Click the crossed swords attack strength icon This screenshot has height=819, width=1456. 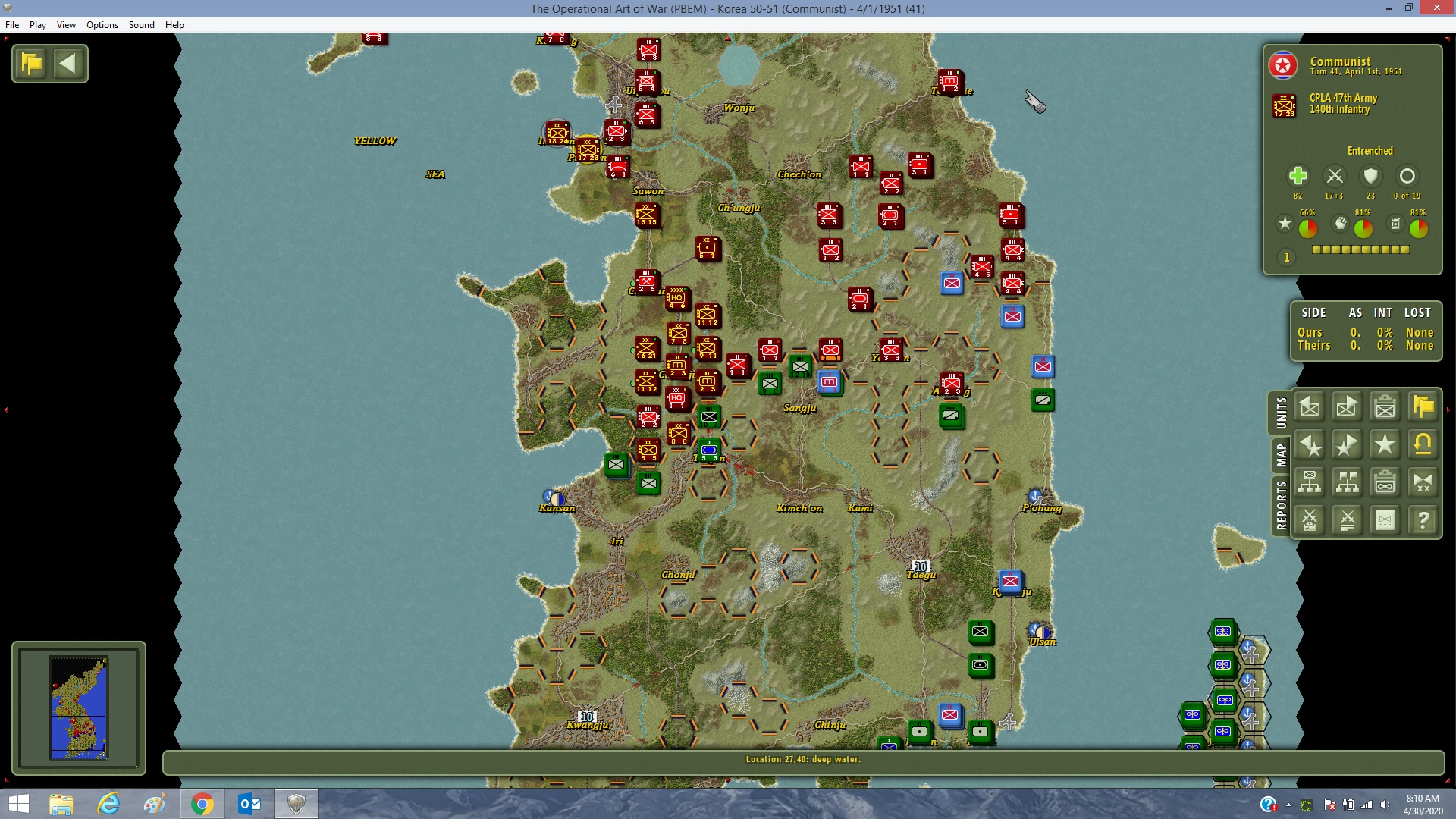pyautogui.click(x=1335, y=176)
